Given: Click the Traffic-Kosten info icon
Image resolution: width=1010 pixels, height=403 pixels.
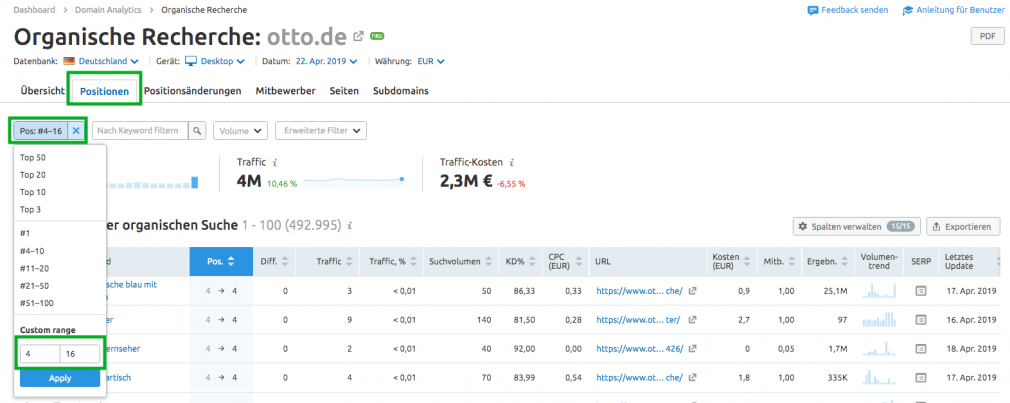Looking at the screenshot, I should pyautogui.click(x=511, y=164).
